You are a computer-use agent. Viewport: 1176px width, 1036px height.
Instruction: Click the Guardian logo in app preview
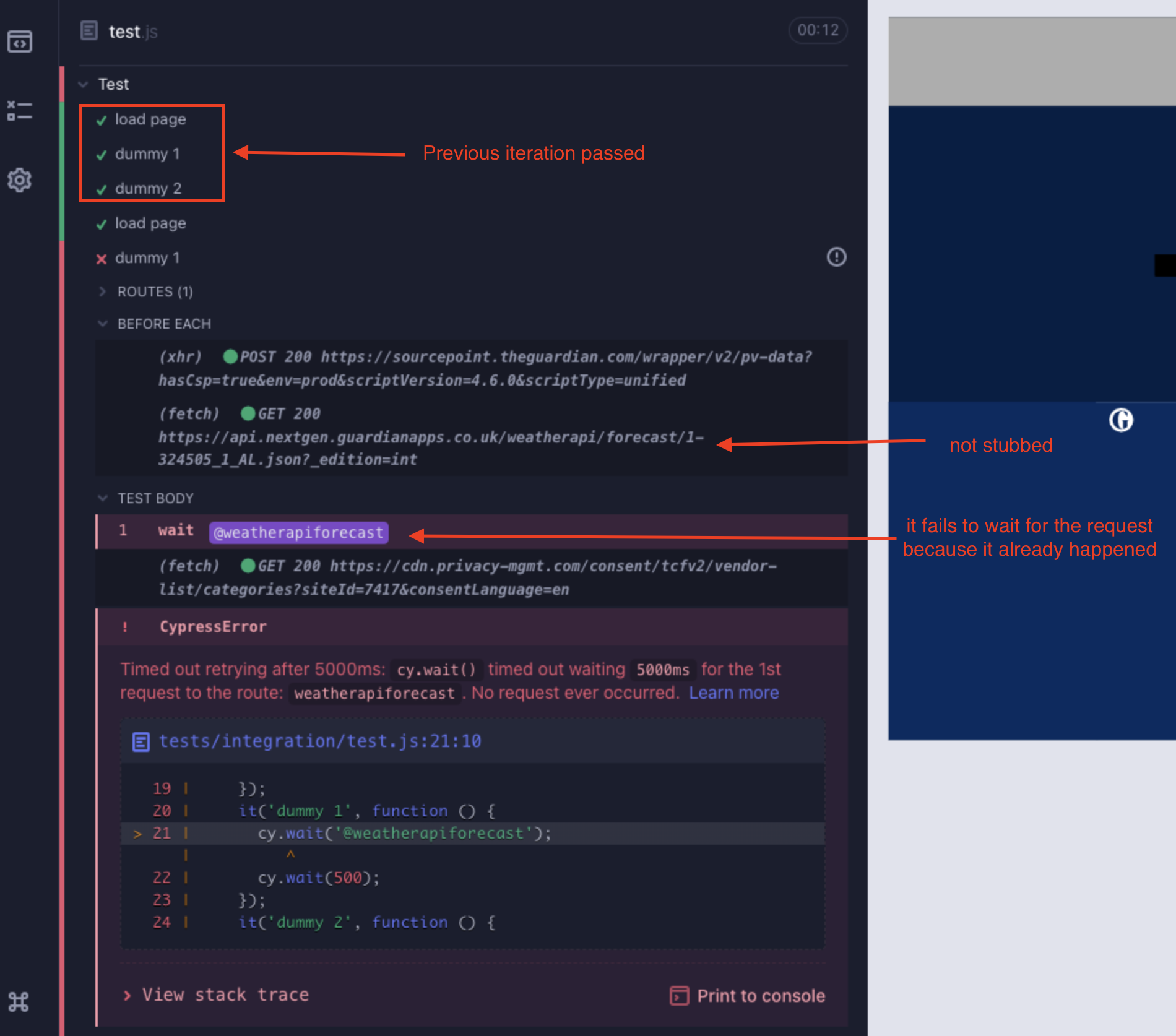[x=1121, y=420]
